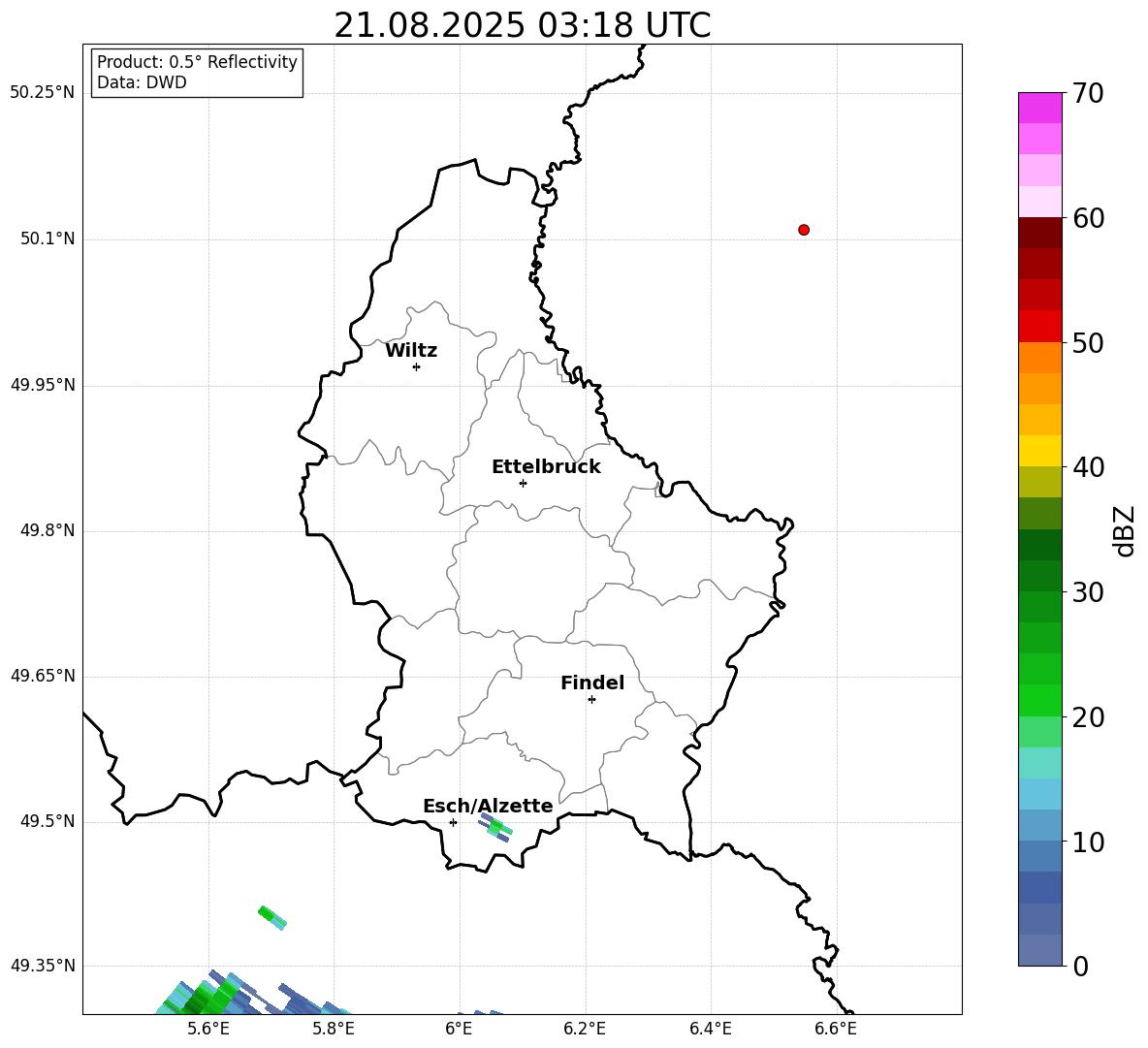Click 'Product: 0.5° Reflectivity' text
Viewport: 1148px width, 1048px height.
tap(197, 61)
